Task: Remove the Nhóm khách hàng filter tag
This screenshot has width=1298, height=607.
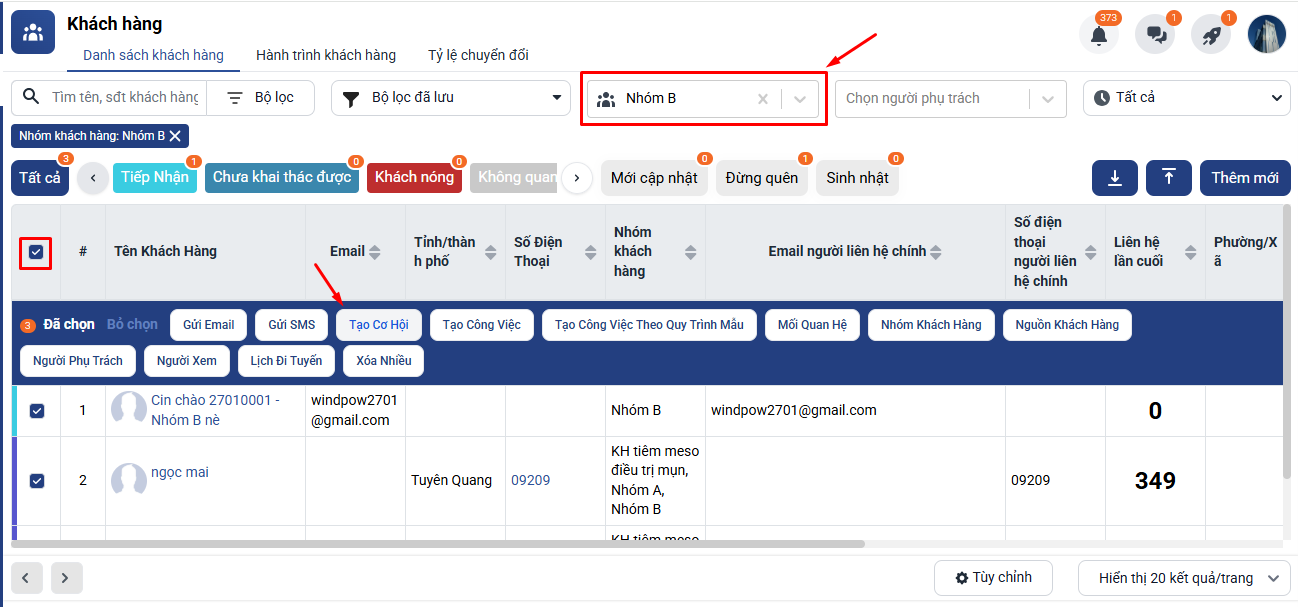Action: click(175, 136)
